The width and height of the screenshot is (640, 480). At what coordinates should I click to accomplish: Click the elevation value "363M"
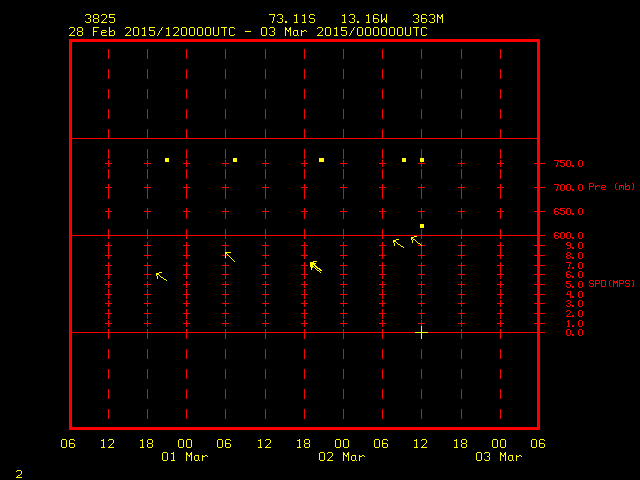pos(428,19)
